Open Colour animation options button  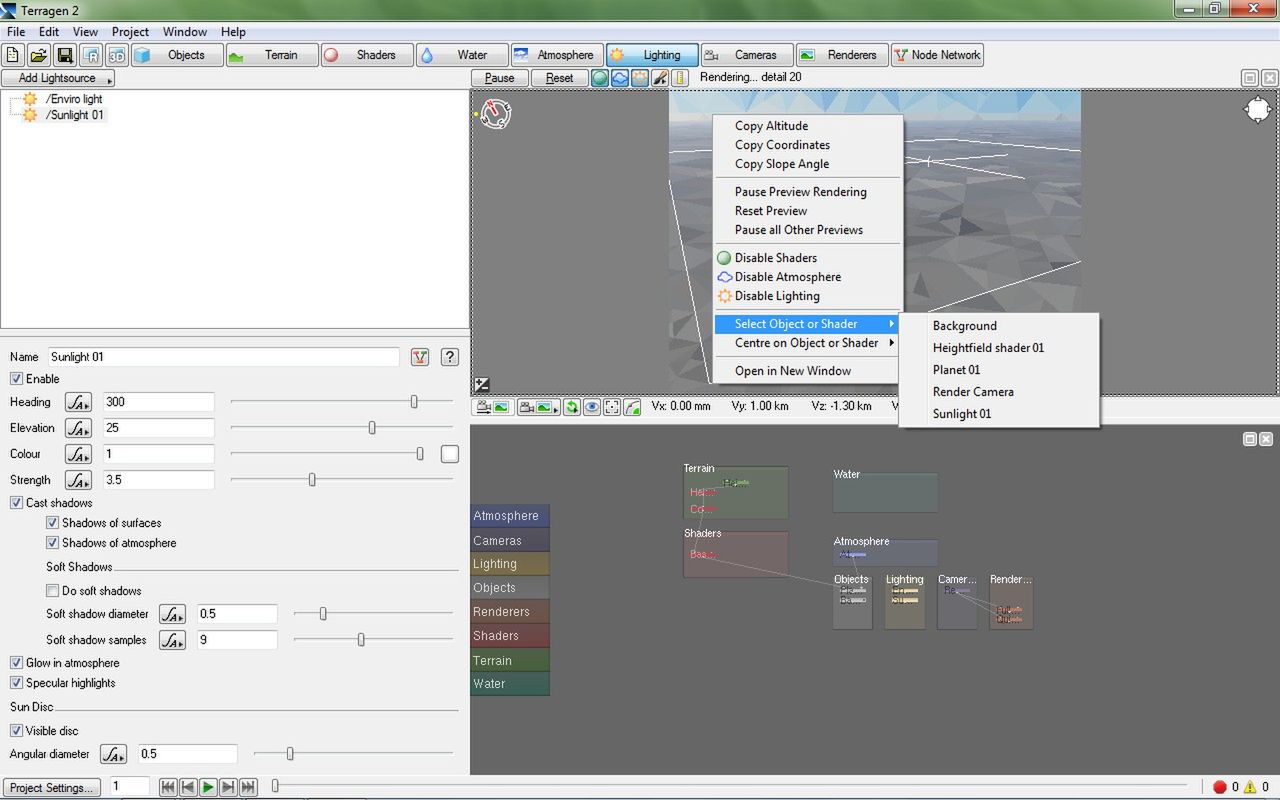click(78, 454)
